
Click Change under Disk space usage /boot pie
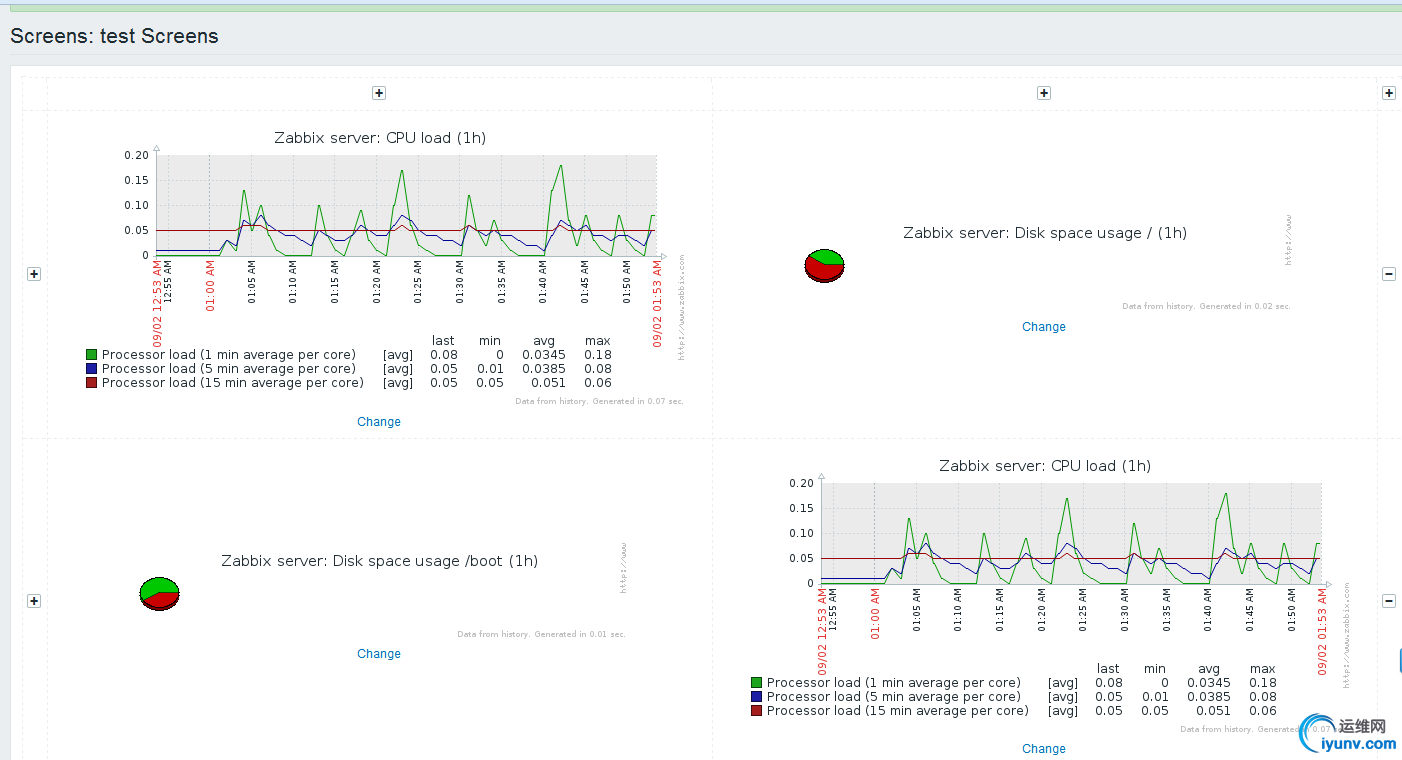tap(379, 654)
